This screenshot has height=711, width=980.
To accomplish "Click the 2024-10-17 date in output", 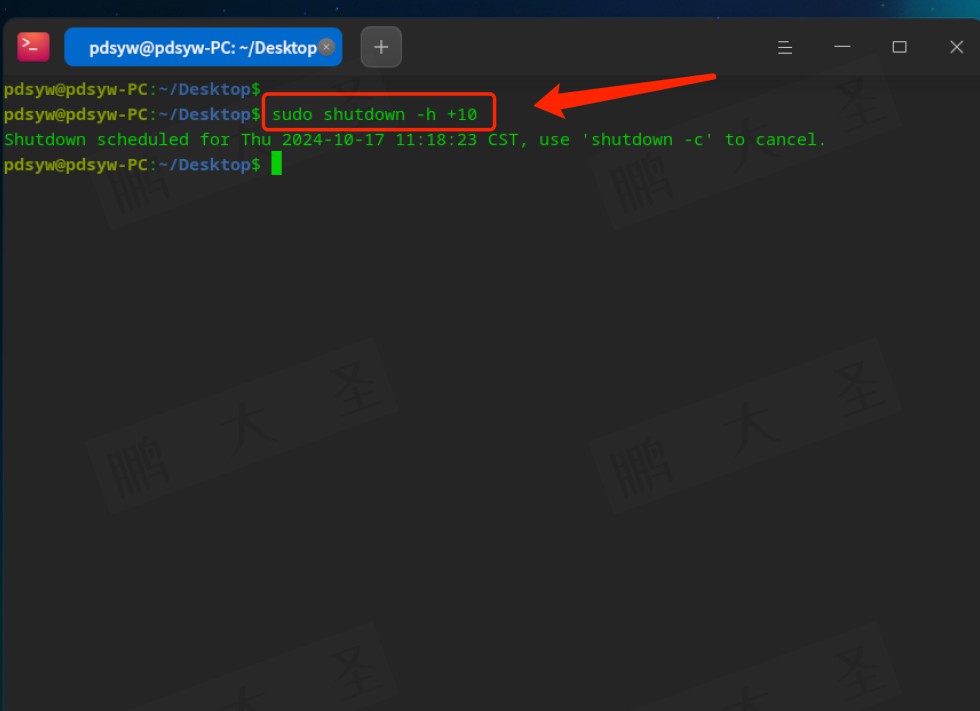I will point(333,140).
